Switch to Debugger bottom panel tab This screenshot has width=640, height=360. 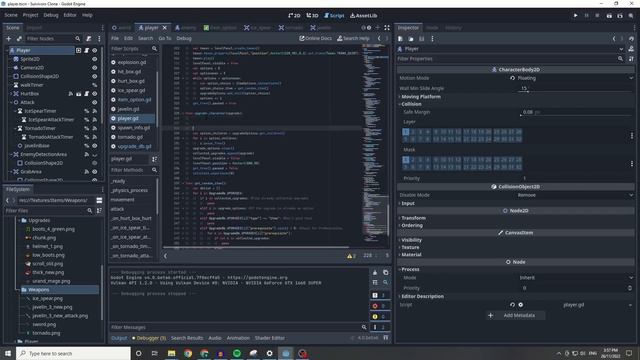[149, 338]
